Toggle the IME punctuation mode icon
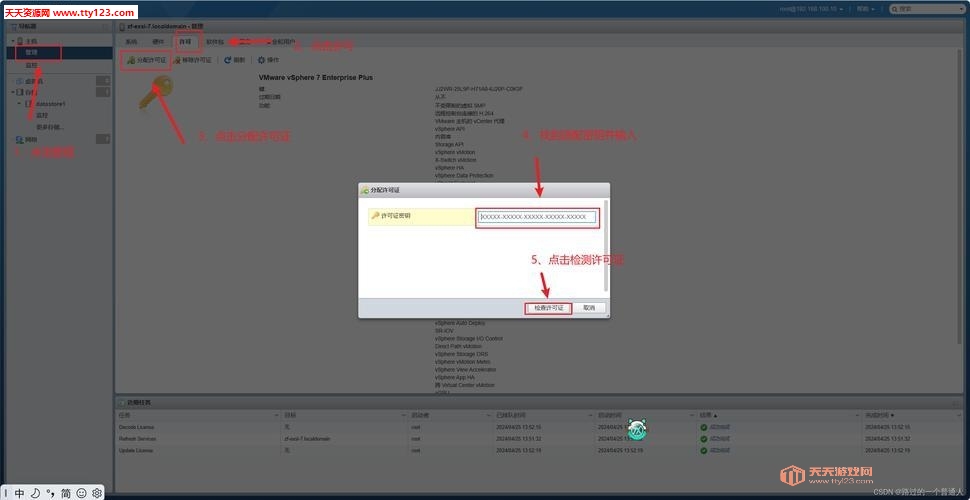 pos(50,493)
